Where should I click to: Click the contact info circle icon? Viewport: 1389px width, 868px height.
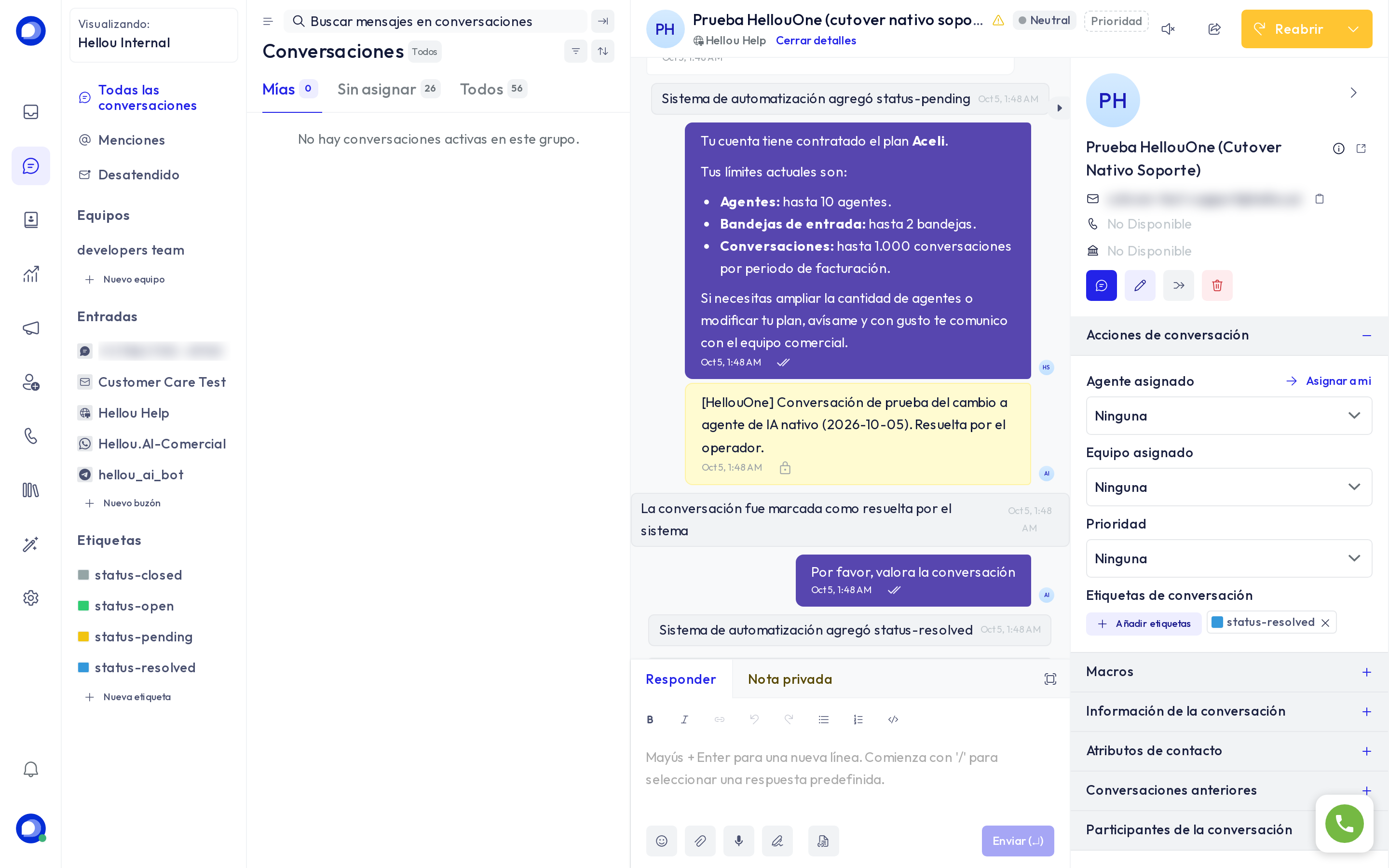tap(1338, 149)
